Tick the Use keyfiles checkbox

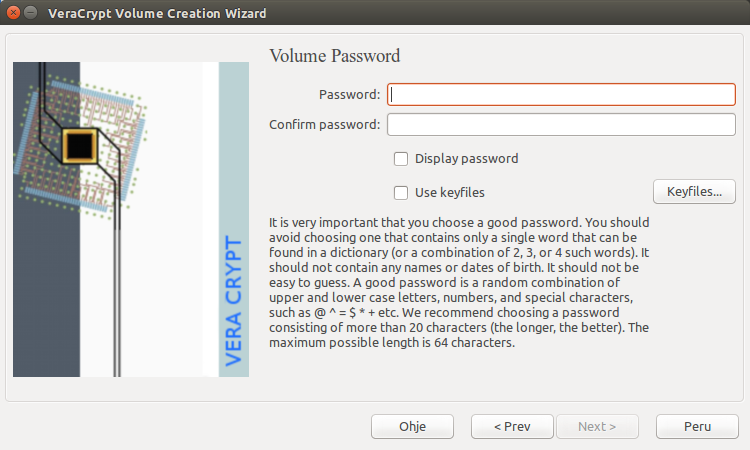point(401,192)
